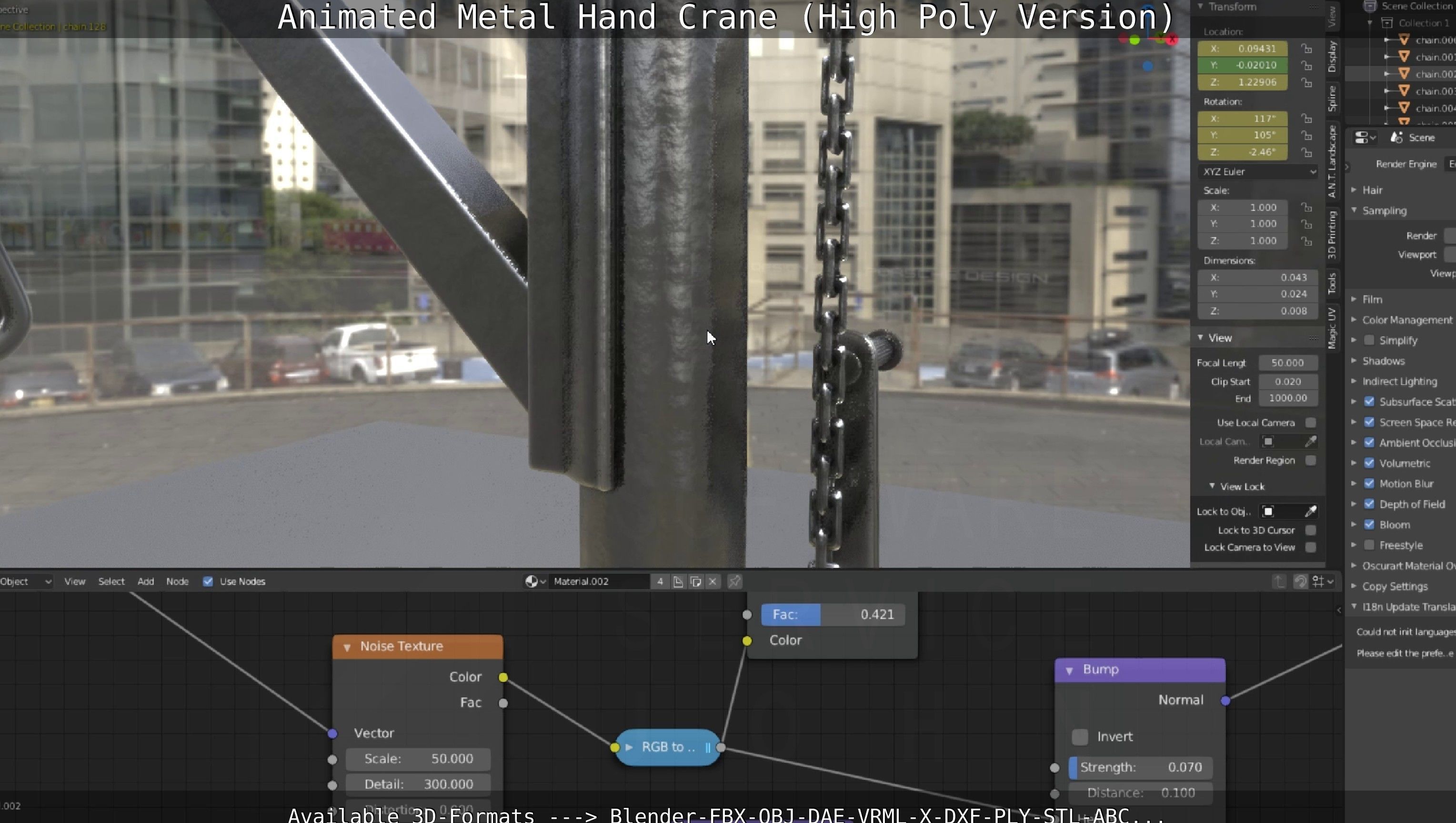
Task: Click the lock icon next to Scale Y
Action: 1306,224
